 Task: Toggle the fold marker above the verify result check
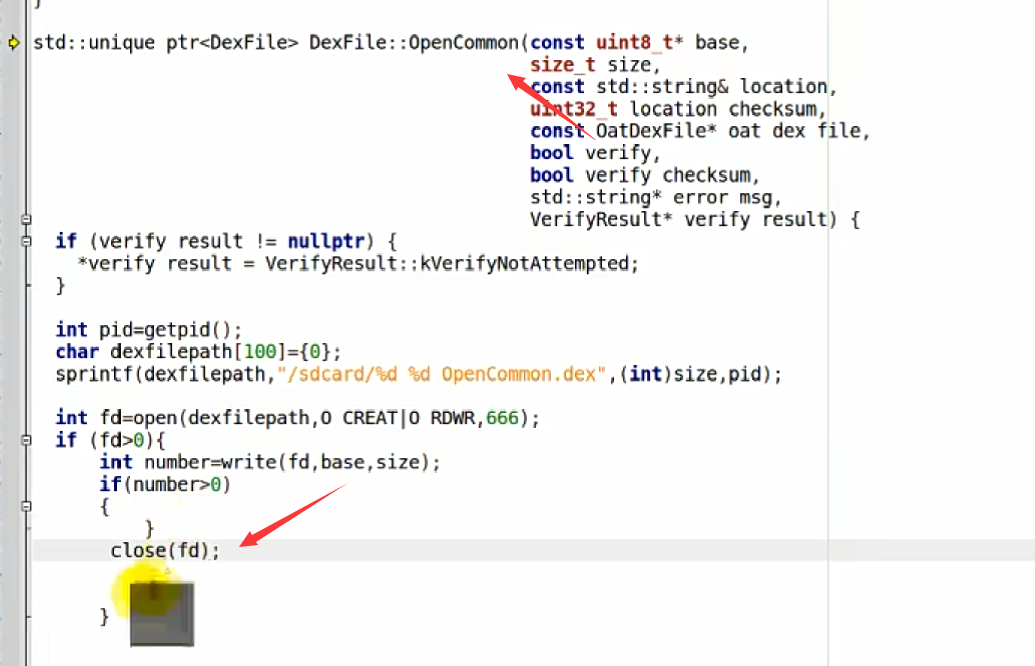pos(26,220)
